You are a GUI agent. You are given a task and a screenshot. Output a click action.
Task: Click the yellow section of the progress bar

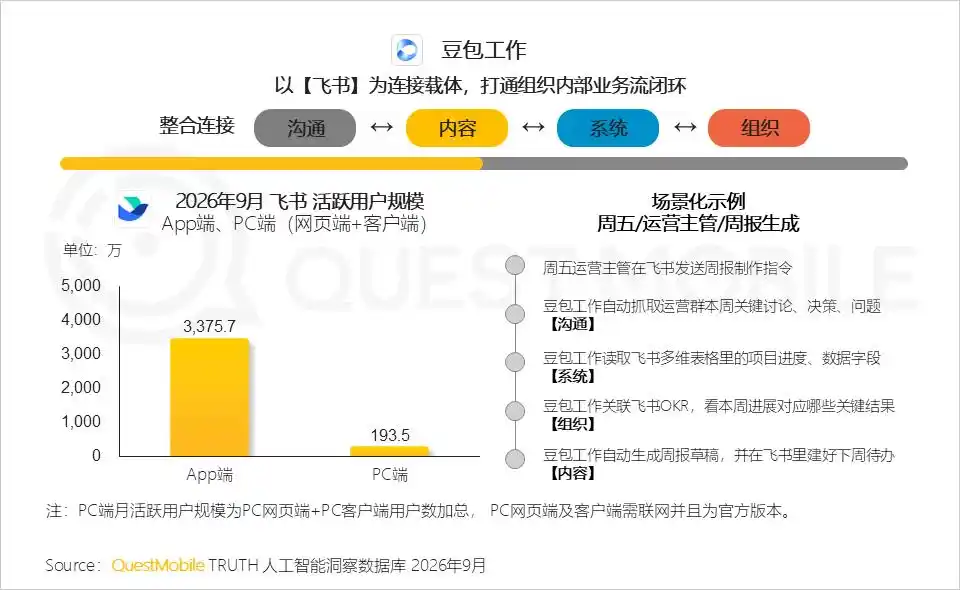point(271,163)
